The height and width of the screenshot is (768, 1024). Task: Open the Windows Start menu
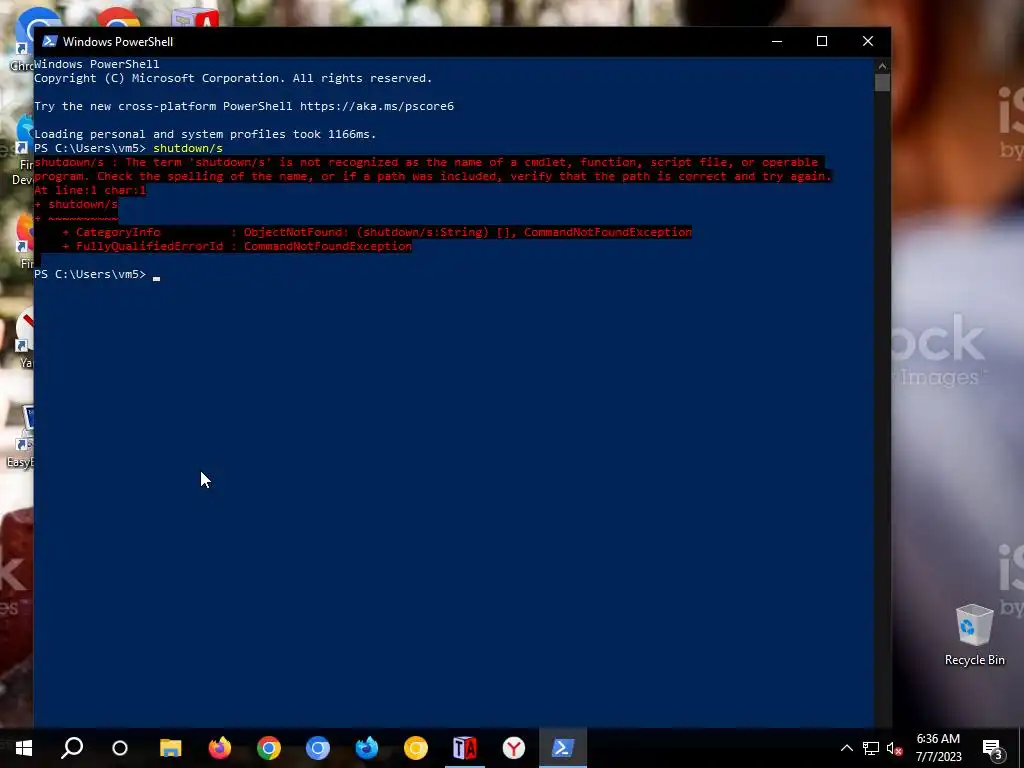(x=24, y=748)
